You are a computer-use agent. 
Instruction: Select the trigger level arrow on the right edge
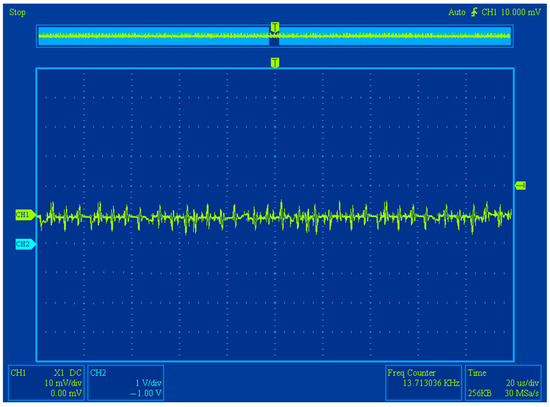point(520,185)
